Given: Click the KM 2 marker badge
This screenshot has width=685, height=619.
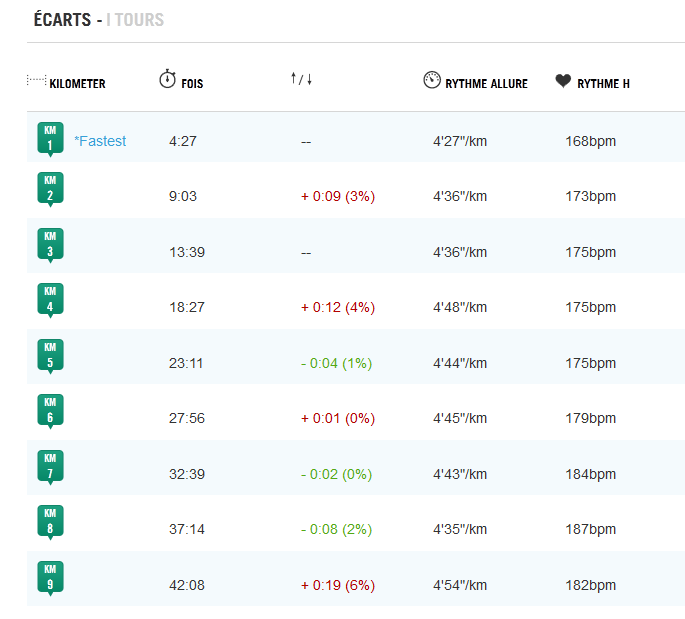Looking at the screenshot, I should tap(50, 189).
